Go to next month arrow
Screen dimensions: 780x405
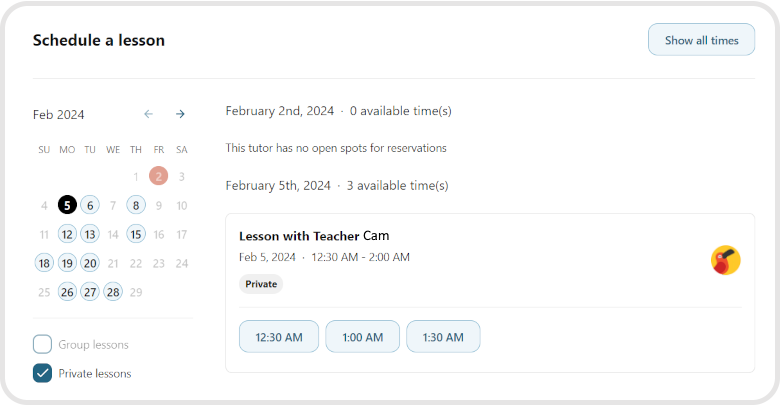pyautogui.click(x=180, y=114)
